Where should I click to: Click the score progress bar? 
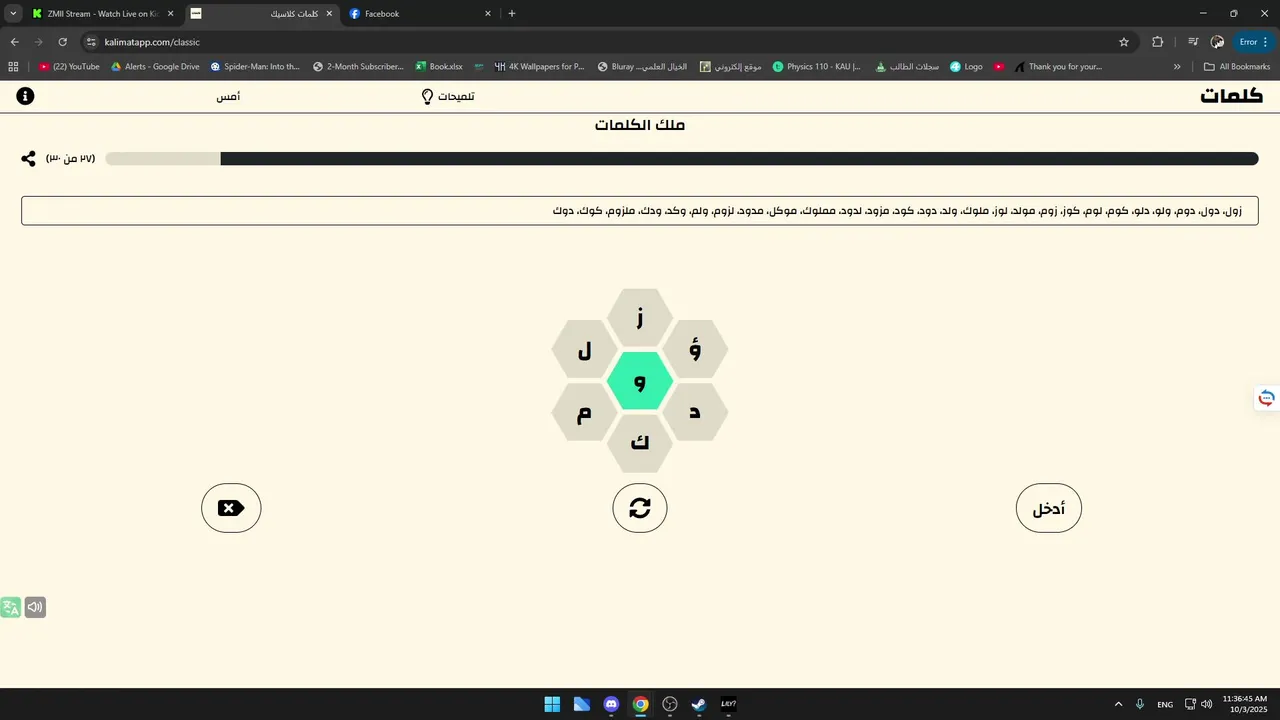682,159
